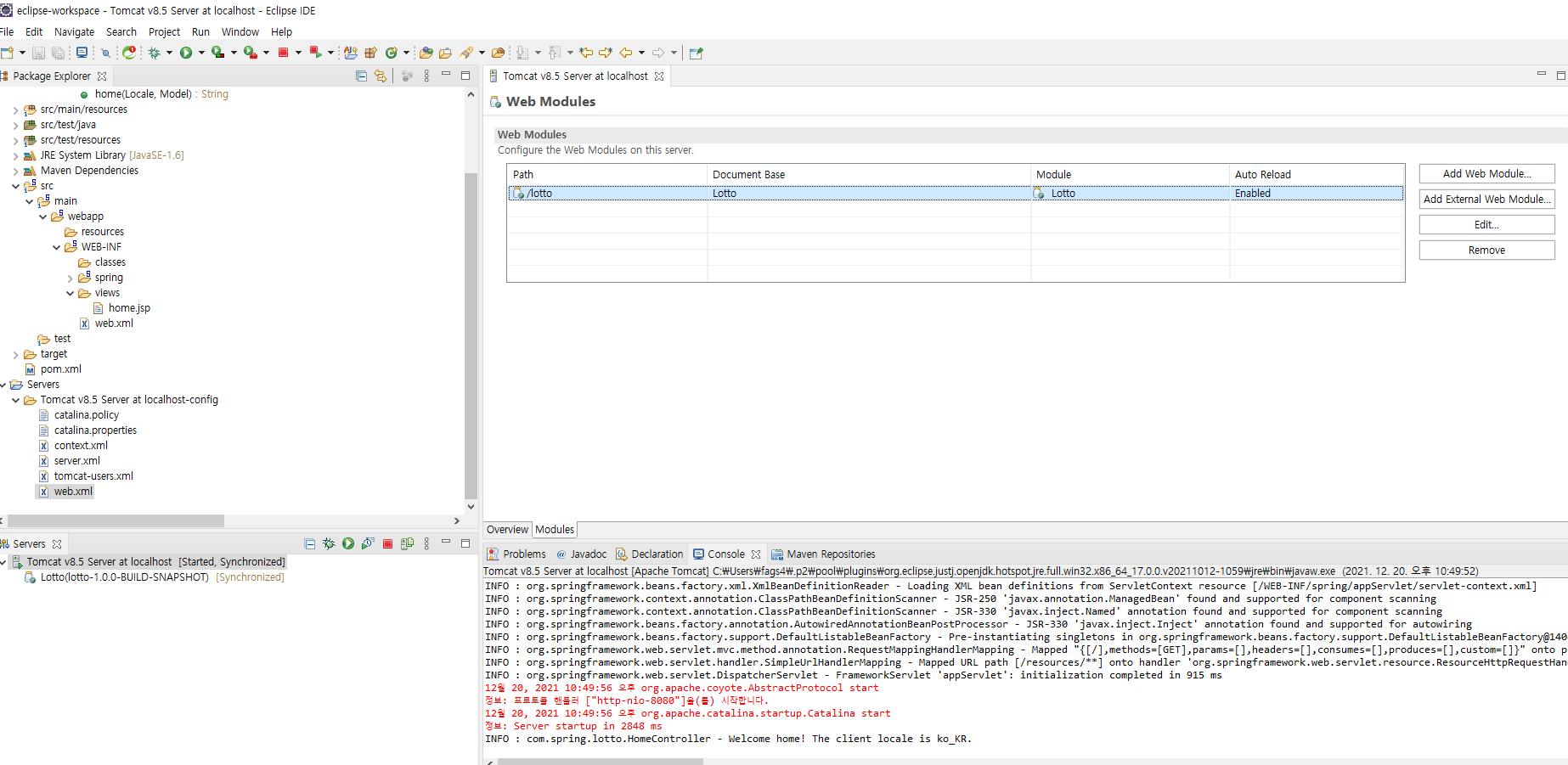Screen dimensions: 1568x765
Task: Click the Search flashlight toolbar icon
Action: [x=466, y=53]
